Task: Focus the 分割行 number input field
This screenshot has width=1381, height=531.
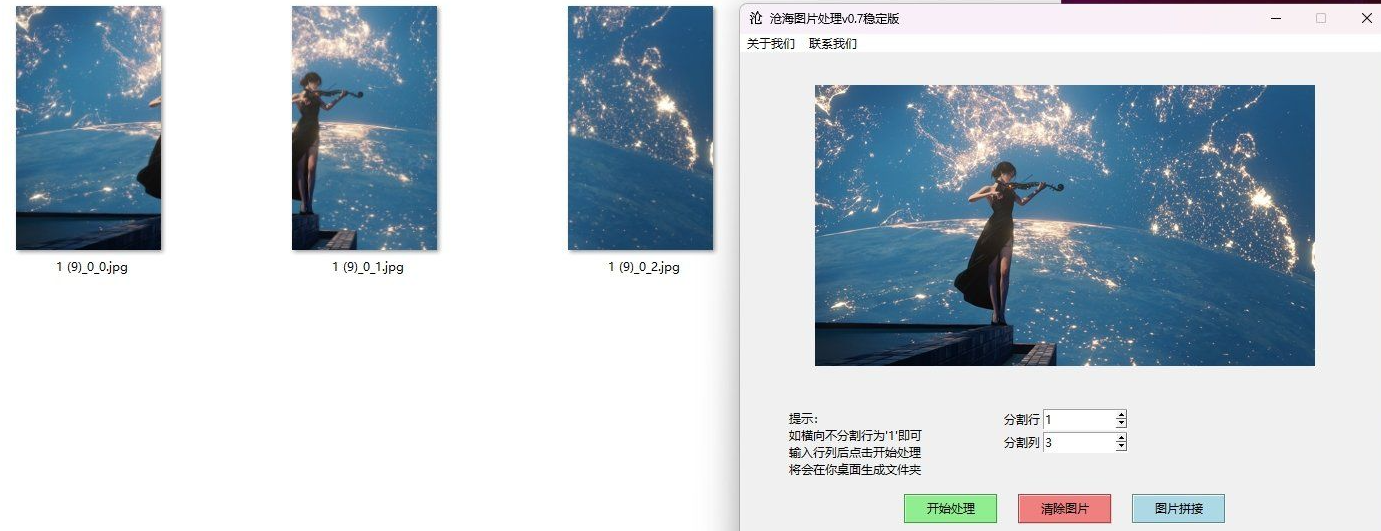Action: pos(1079,420)
